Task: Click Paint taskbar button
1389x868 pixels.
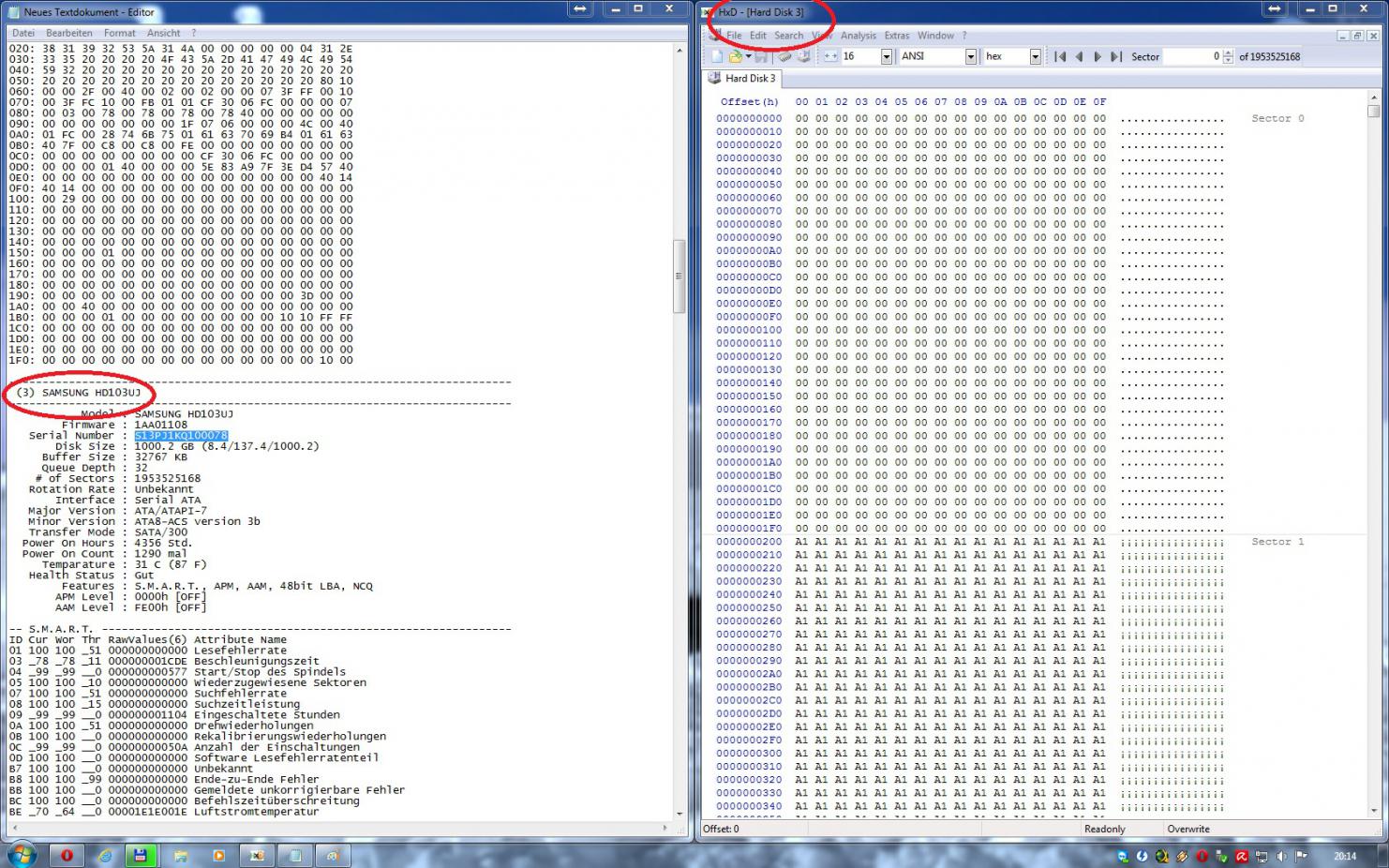Action: 333,855
